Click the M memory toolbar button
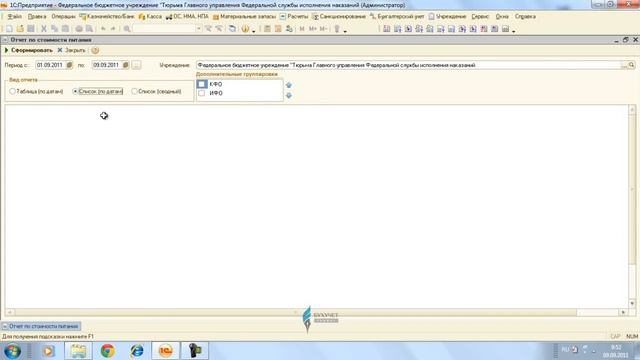The width and height of the screenshot is (640, 360). pyautogui.click(x=302, y=29)
